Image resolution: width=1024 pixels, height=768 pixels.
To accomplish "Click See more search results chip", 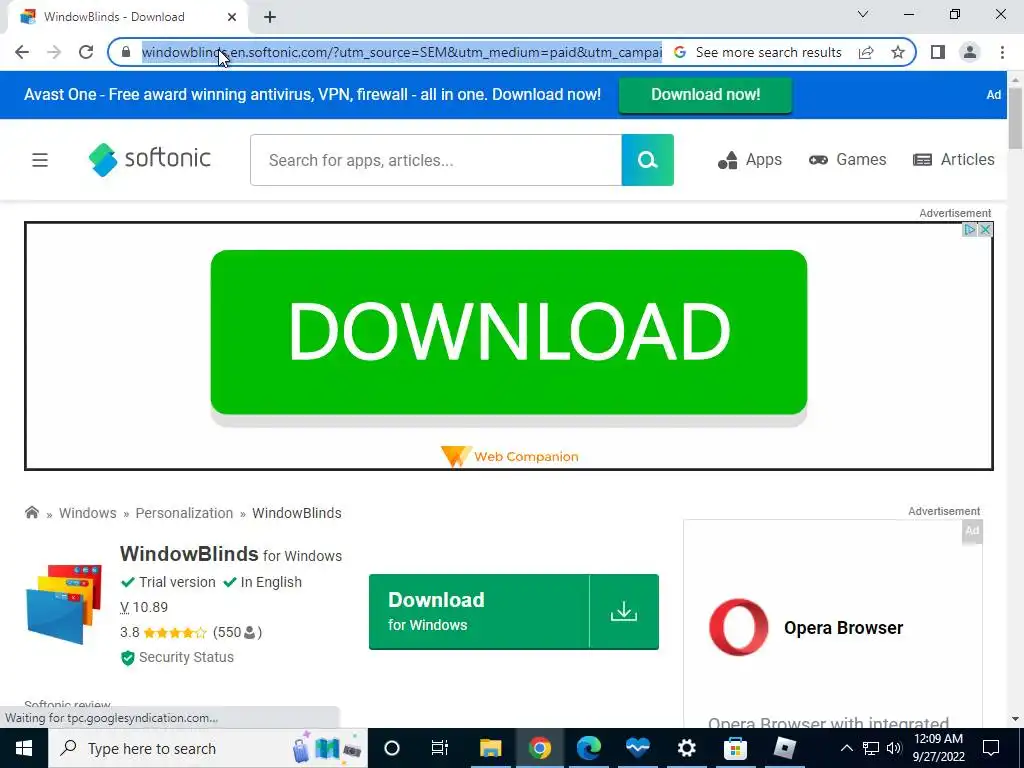I will [x=758, y=52].
